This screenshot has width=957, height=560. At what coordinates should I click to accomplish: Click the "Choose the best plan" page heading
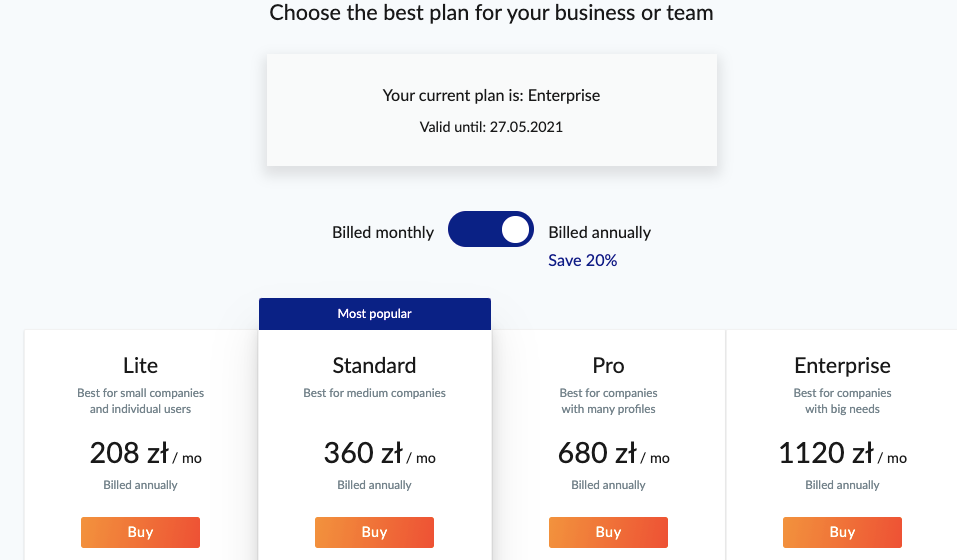491,13
